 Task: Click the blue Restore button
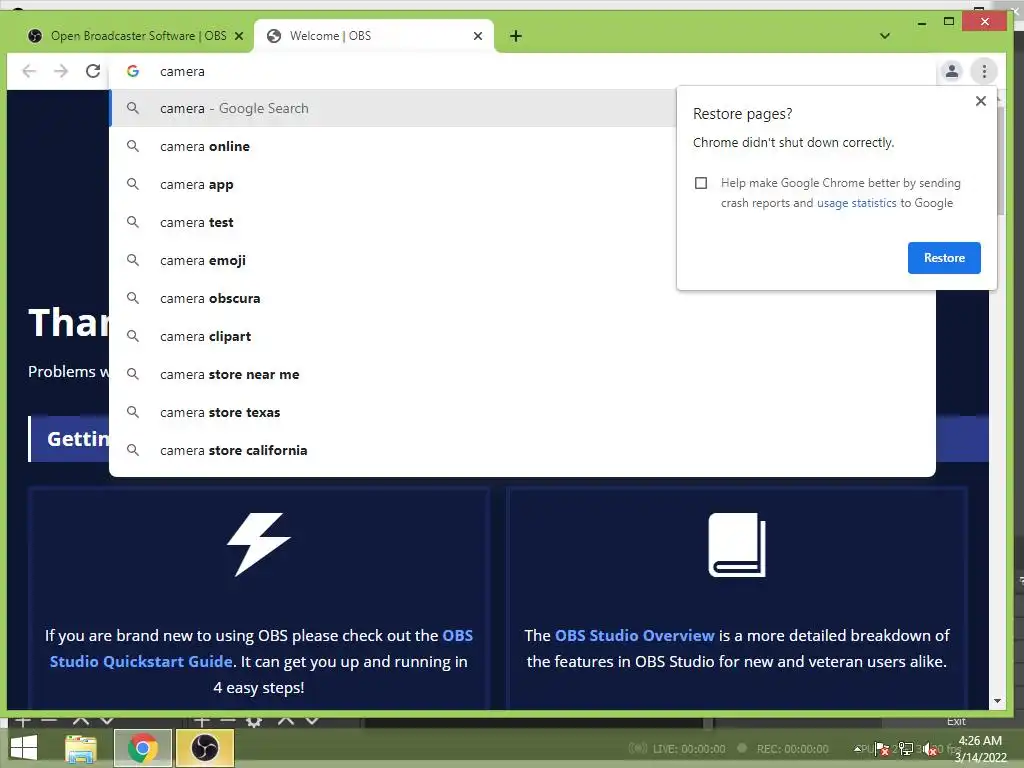pyautogui.click(x=944, y=258)
